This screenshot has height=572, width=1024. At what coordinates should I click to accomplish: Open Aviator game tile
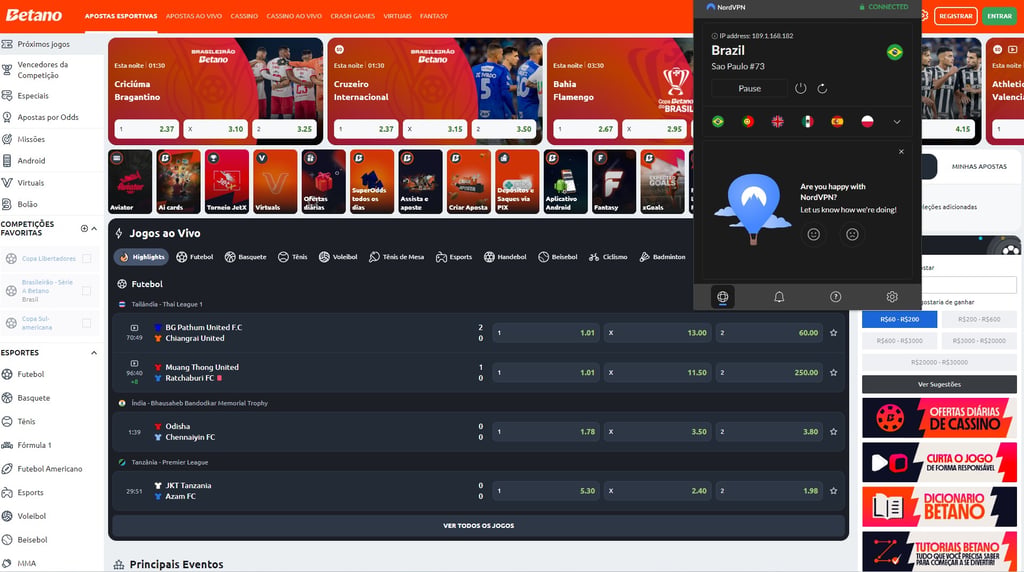click(x=130, y=182)
